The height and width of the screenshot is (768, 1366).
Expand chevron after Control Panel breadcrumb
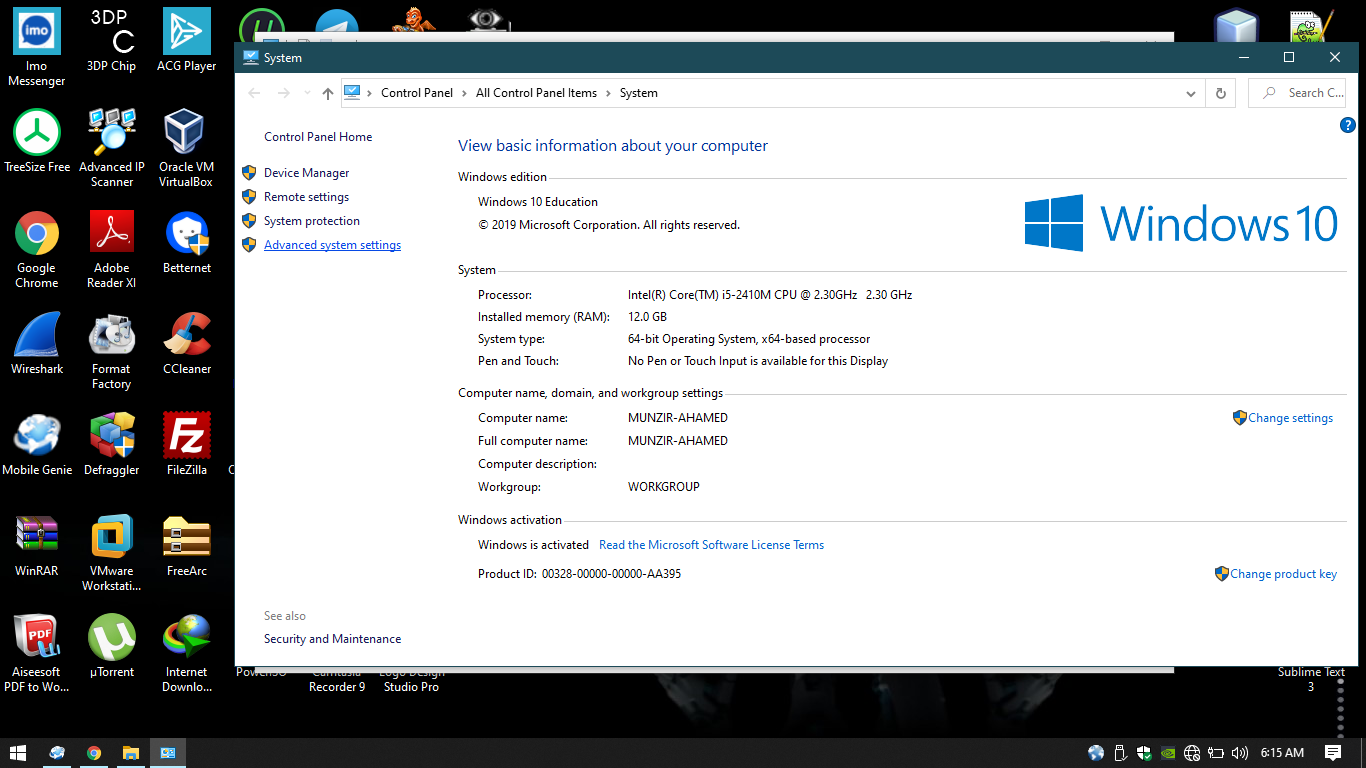pyautogui.click(x=464, y=93)
